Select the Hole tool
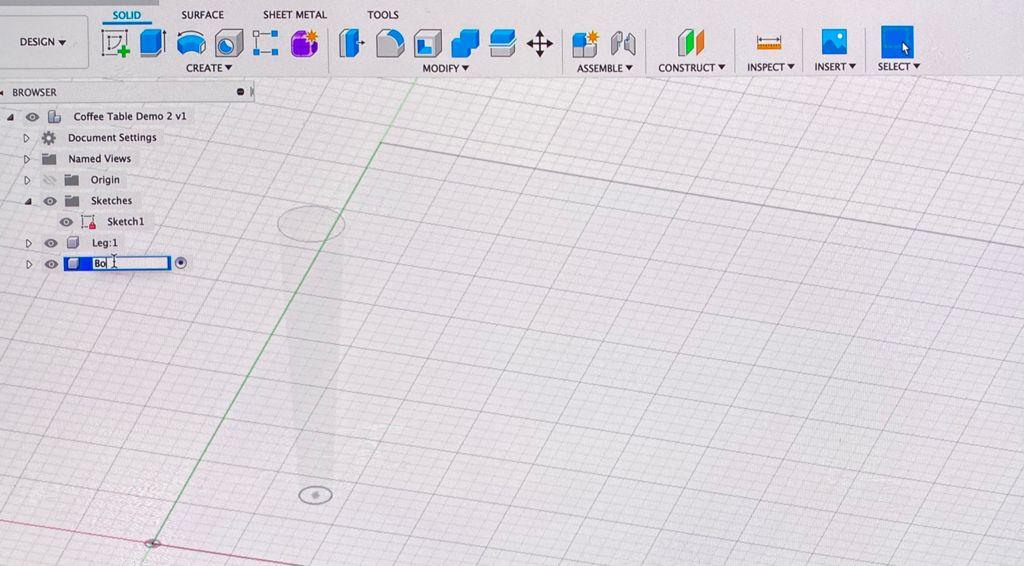This screenshot has height=566, width=1024. [x=229, y=44]
